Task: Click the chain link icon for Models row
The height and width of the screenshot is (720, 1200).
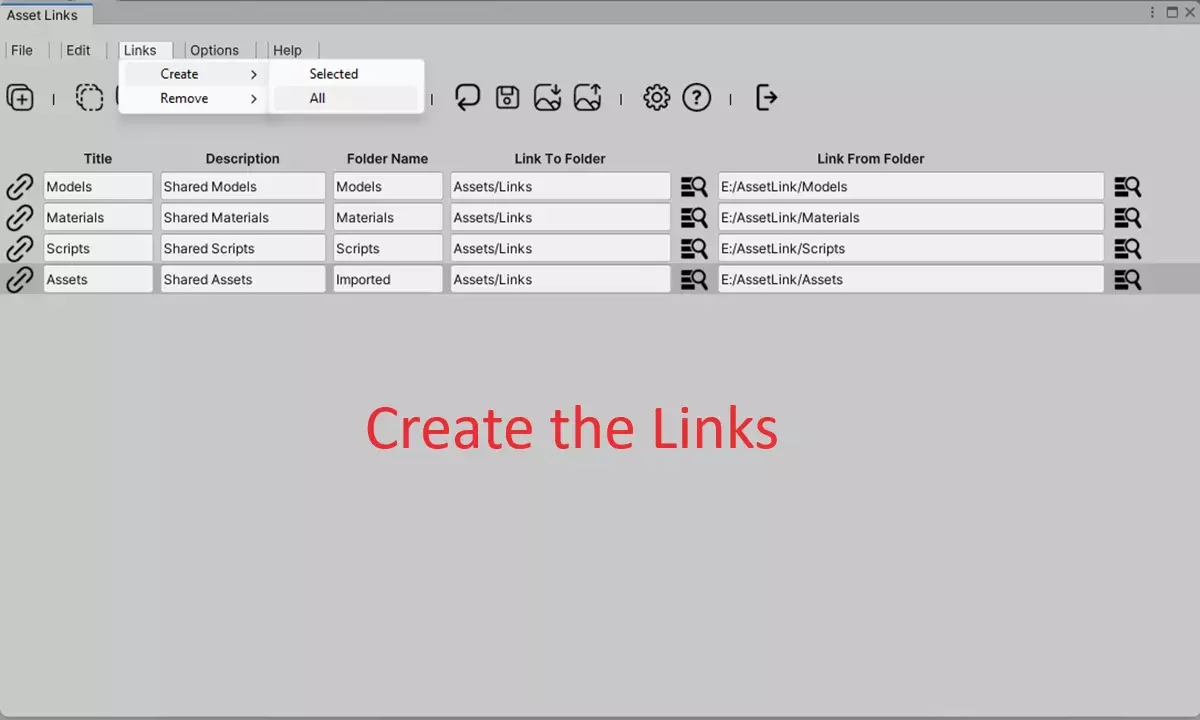Action: (20, 187)
